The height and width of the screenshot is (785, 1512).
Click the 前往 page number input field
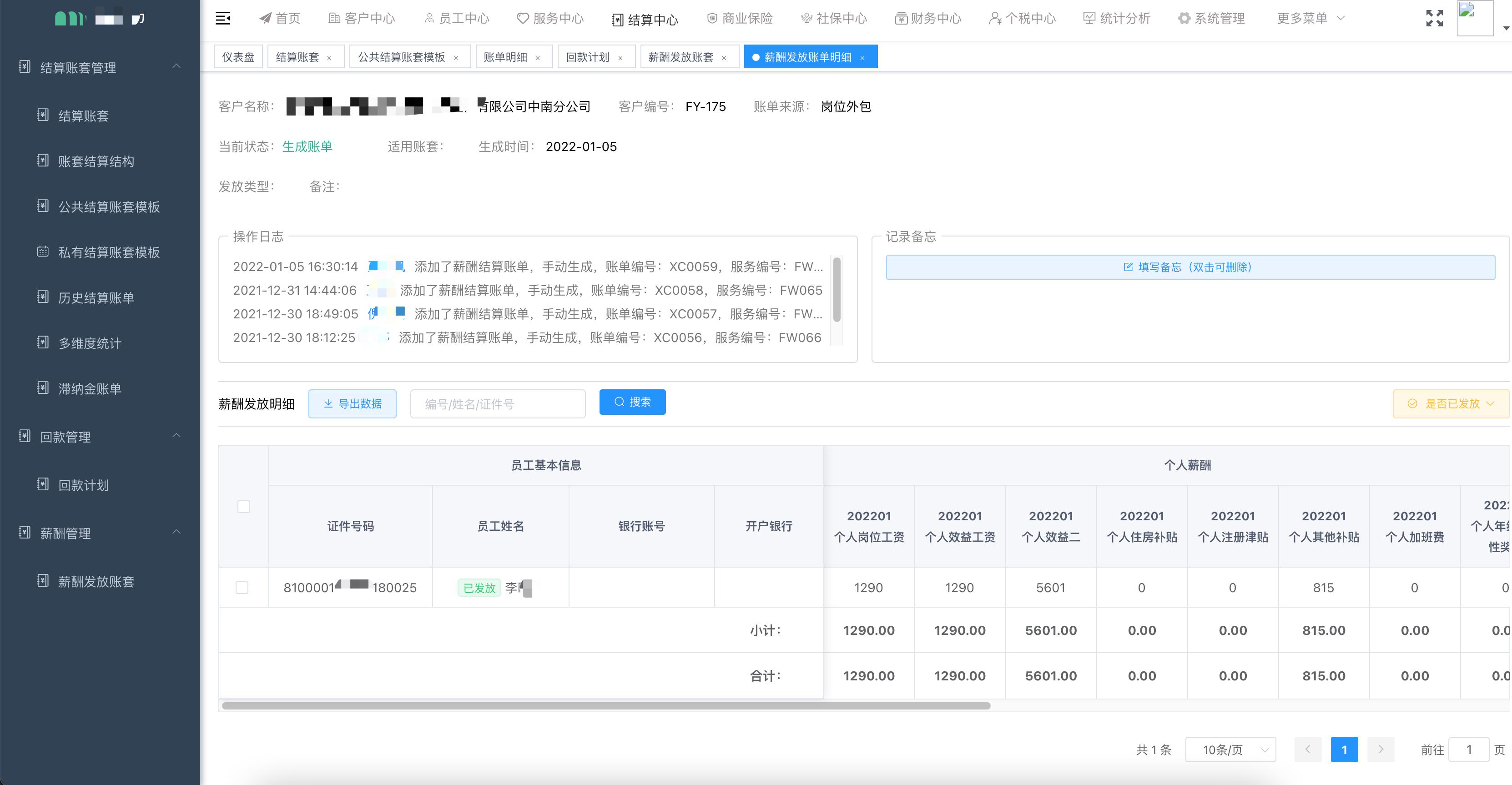(1469, 749)
